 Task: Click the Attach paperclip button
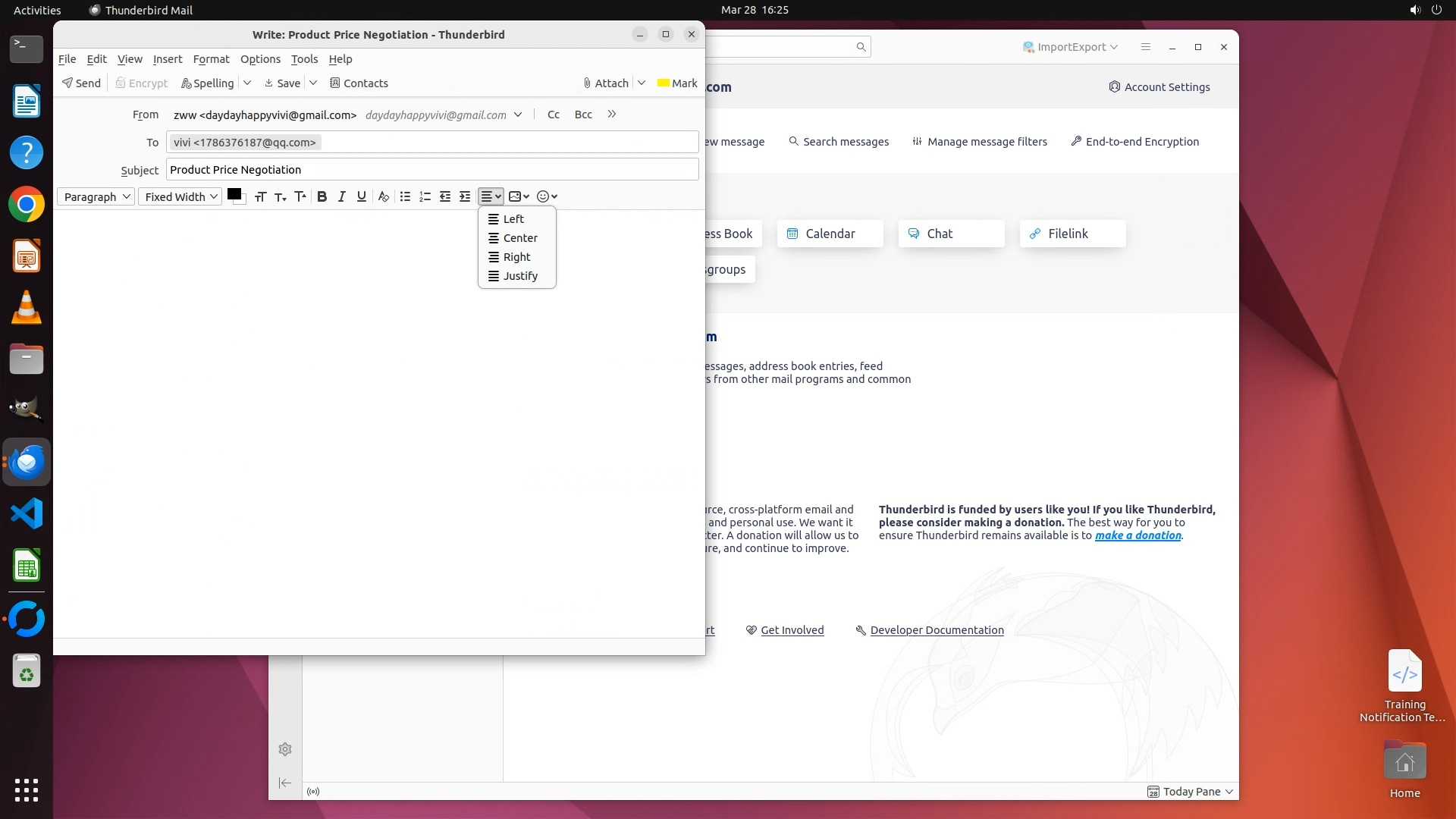pyautogui.click(x=606, y=83)
